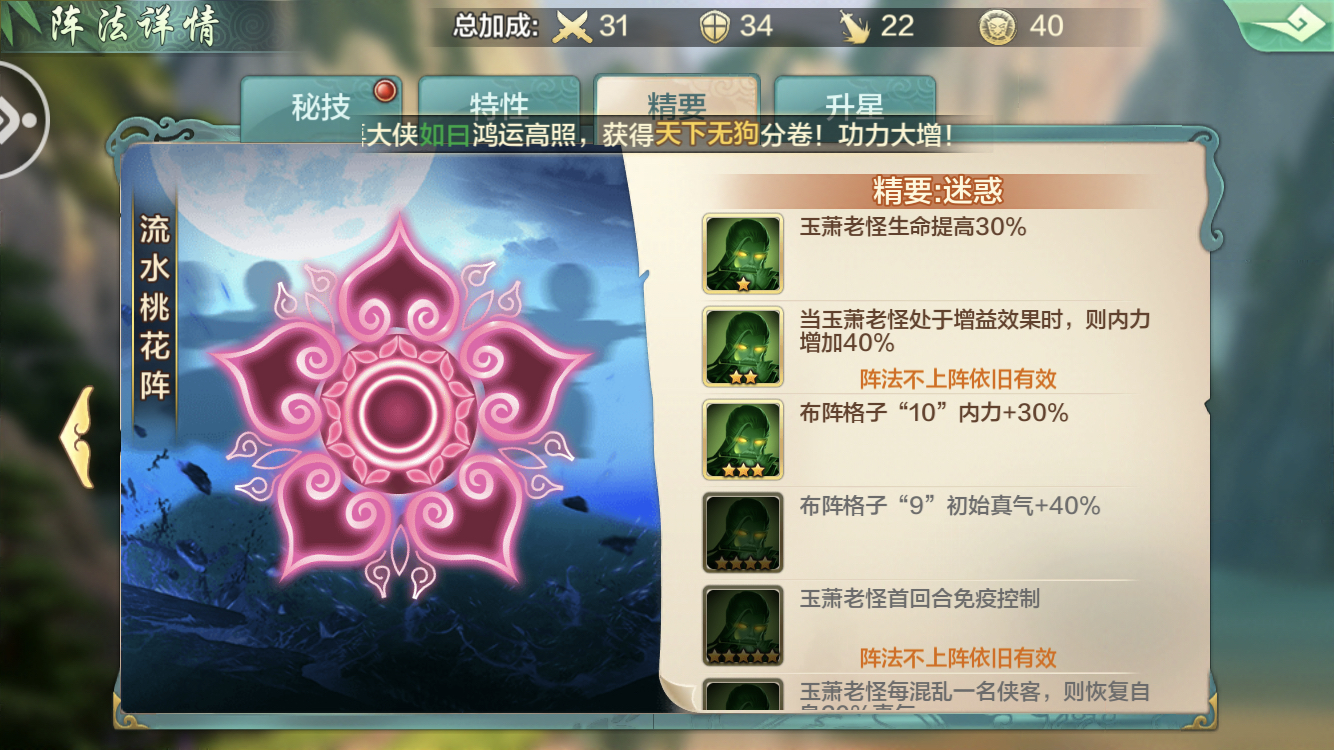Viewport: 1334px width, 750px height.
Task: Tap the 流水桃花阵 vertical name banner
Action: click(x=155, y=309)
